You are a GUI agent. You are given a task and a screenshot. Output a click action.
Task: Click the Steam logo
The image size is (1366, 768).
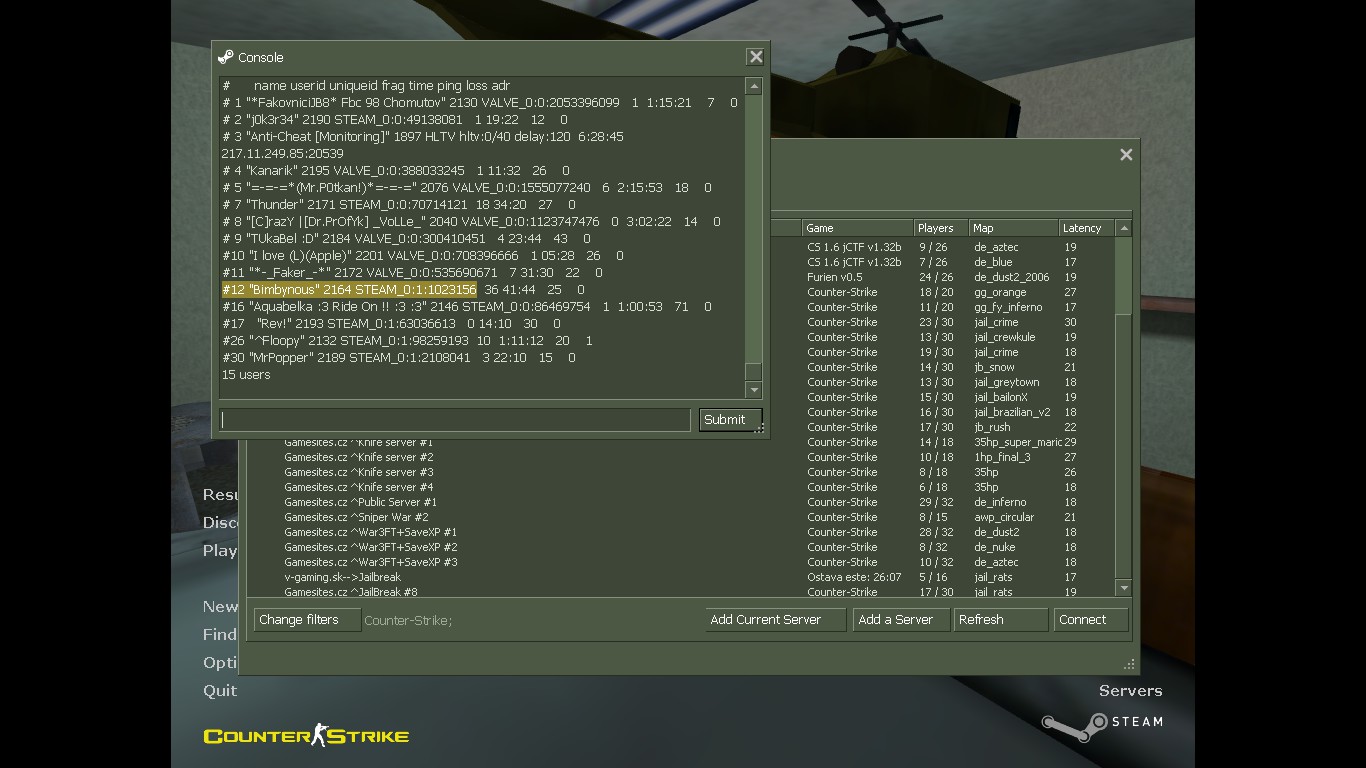point(1101,724)
